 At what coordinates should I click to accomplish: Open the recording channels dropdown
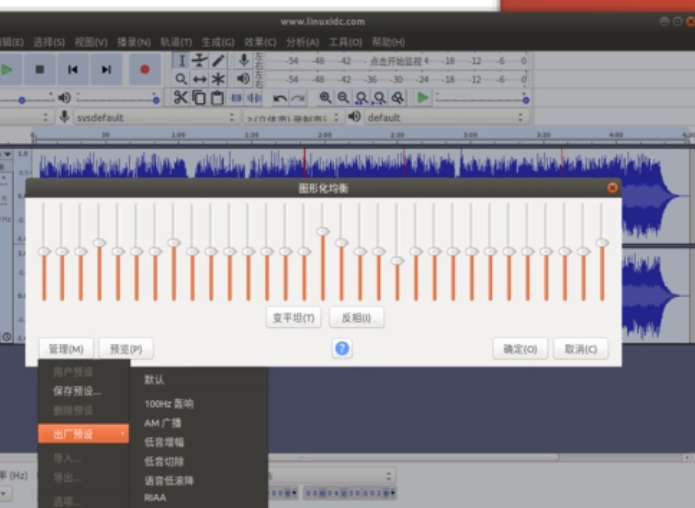pyautogui.click(x=292, y=117)
